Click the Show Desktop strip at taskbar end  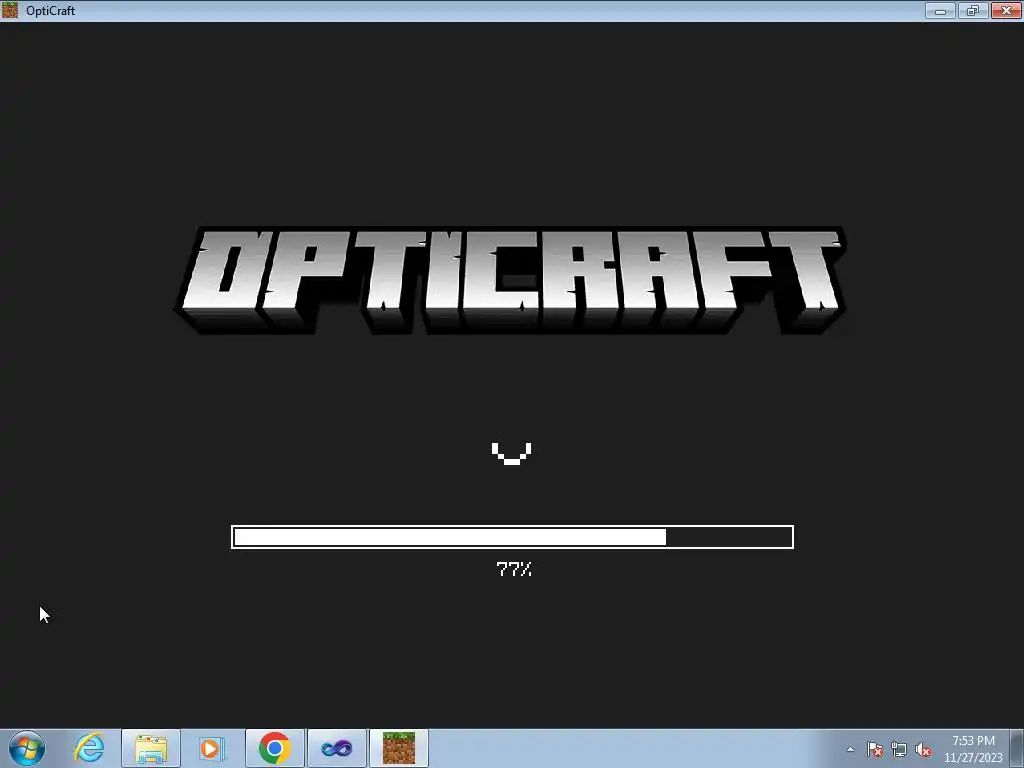1017,748
